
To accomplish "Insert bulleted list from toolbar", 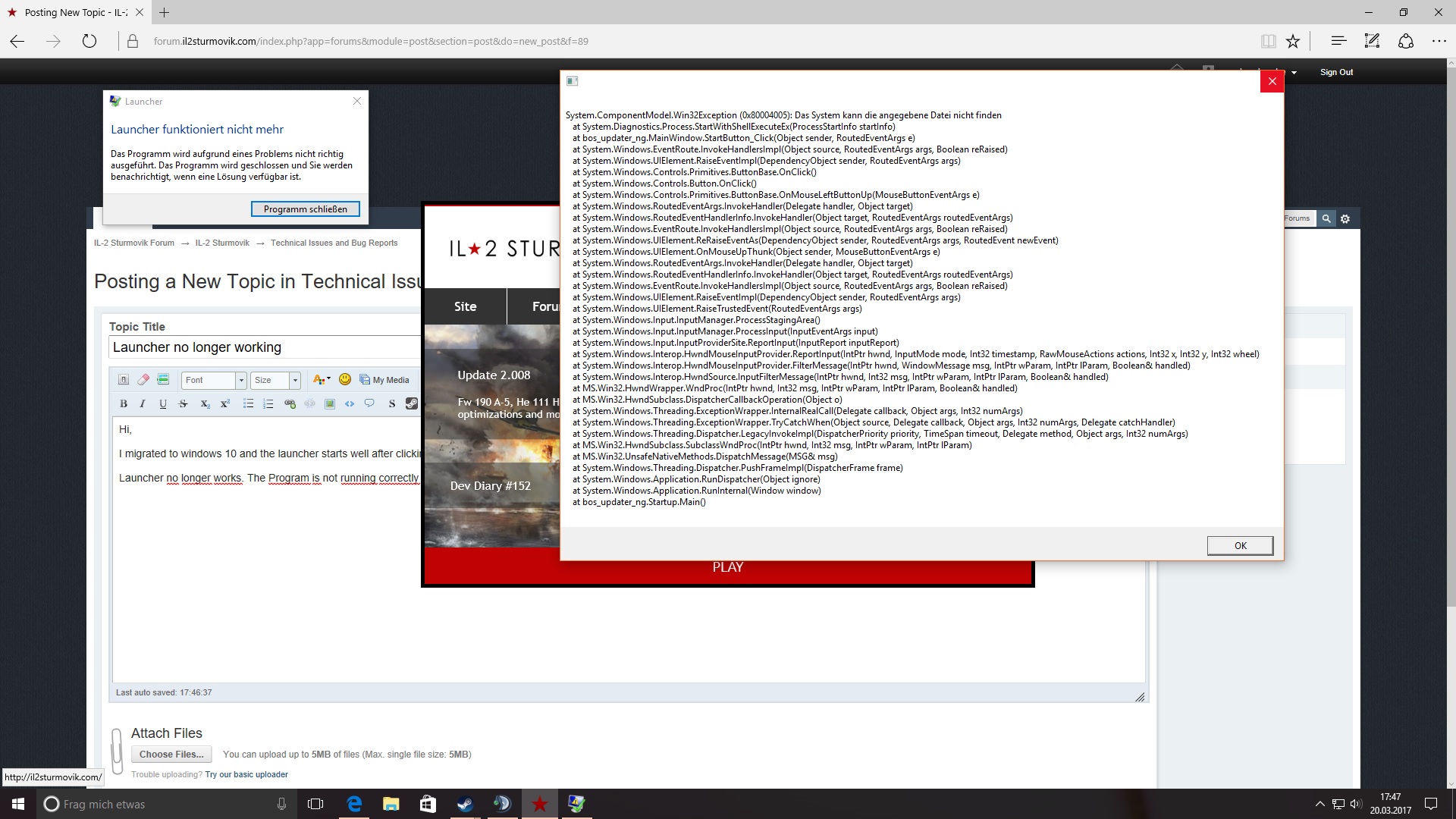I will [x=248, y=404].
